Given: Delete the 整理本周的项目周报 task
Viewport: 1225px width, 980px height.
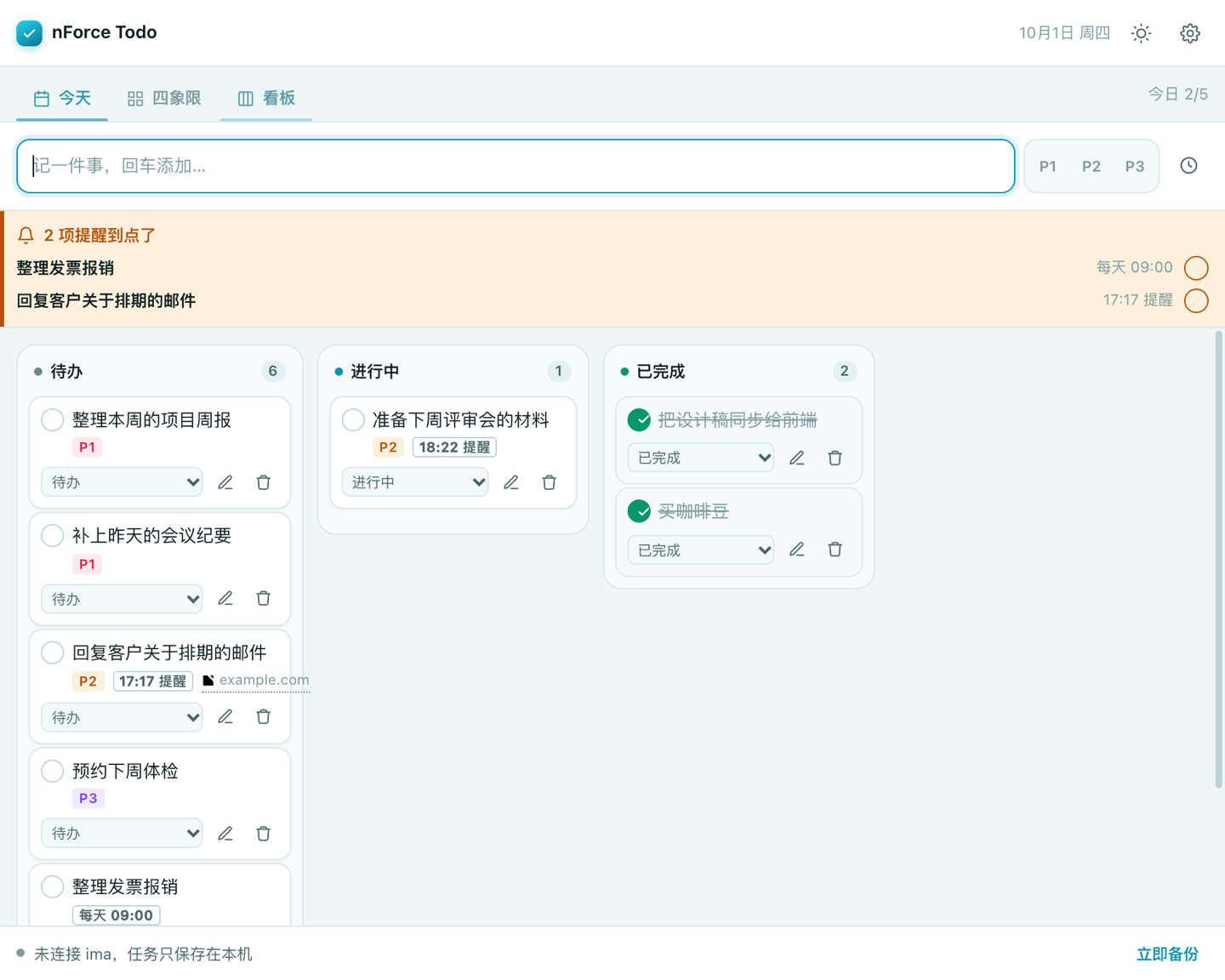Looking at the screenshot, I should (x=264, y=482).
